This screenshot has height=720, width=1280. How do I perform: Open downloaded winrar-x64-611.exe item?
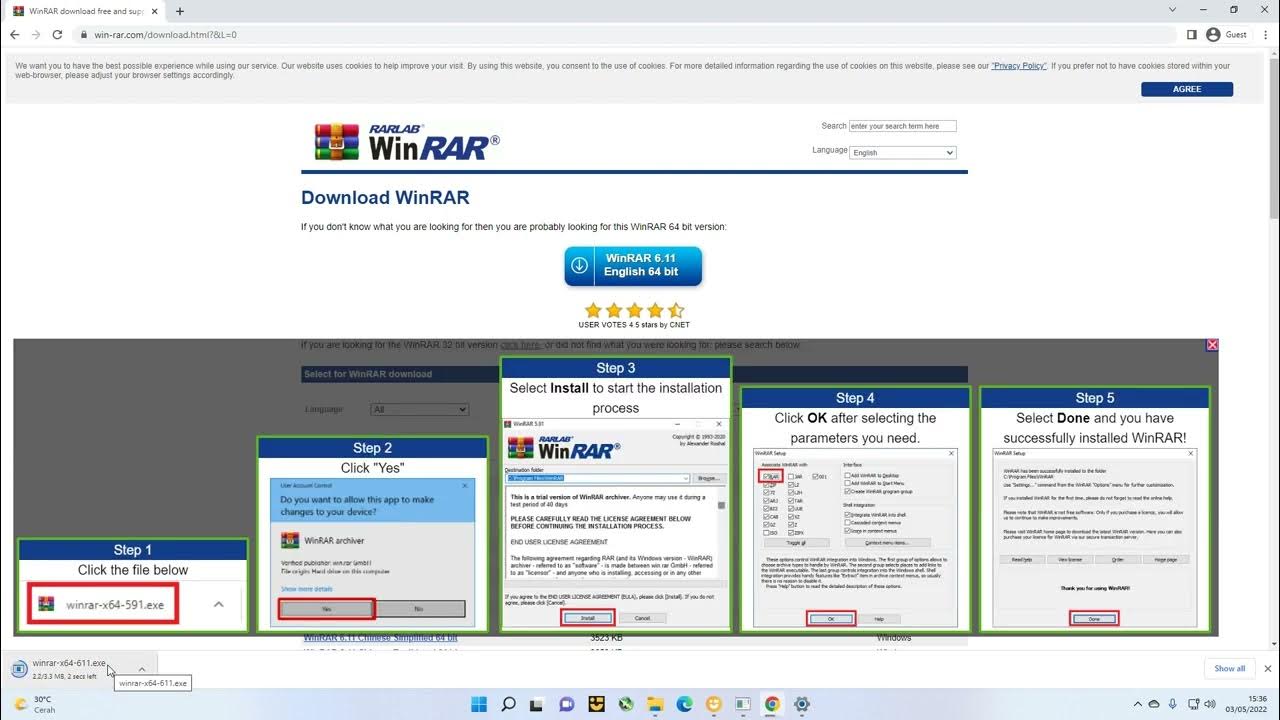pos(68,669)
